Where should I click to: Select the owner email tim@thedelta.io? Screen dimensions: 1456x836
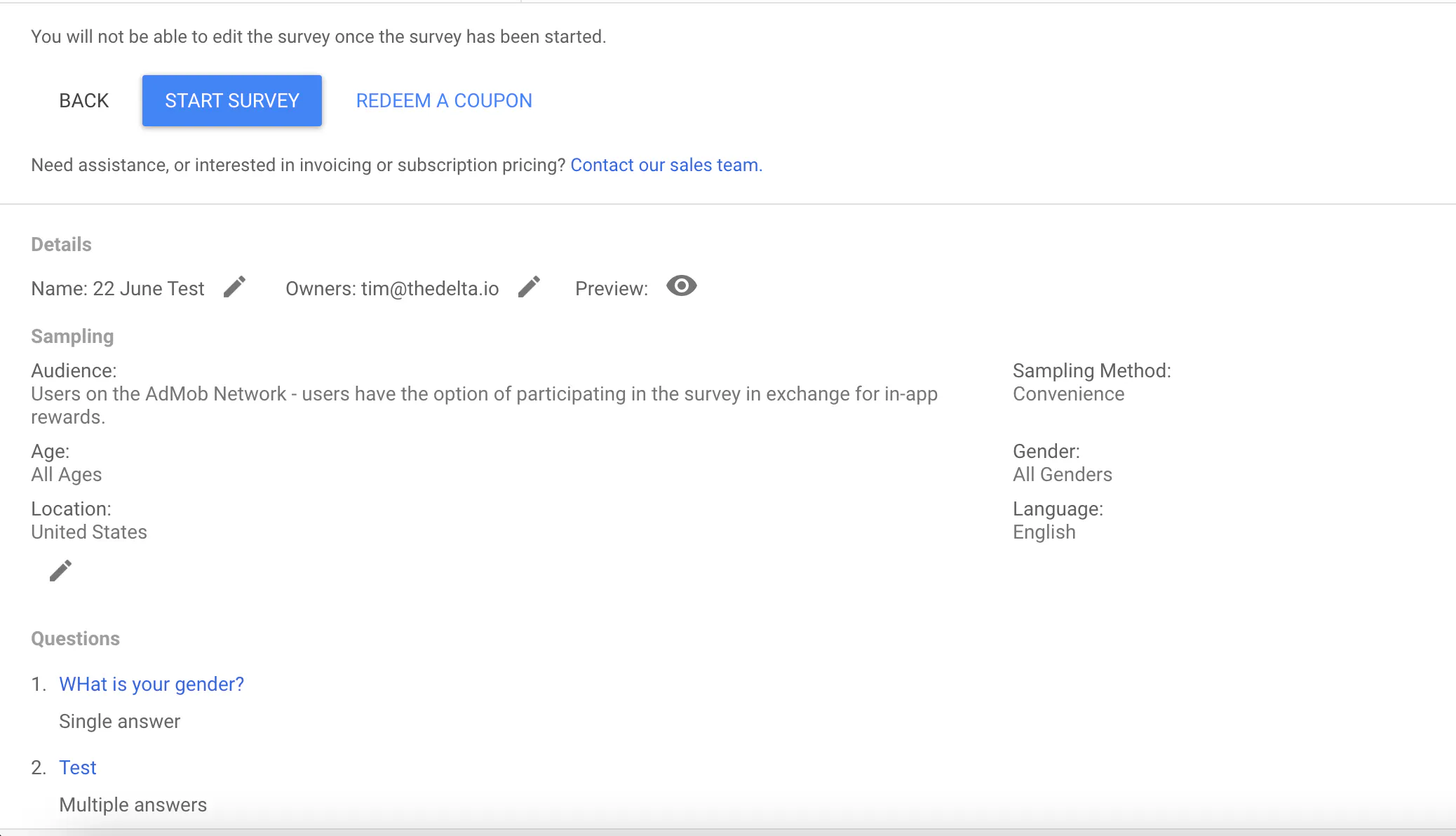pos(429,288)
